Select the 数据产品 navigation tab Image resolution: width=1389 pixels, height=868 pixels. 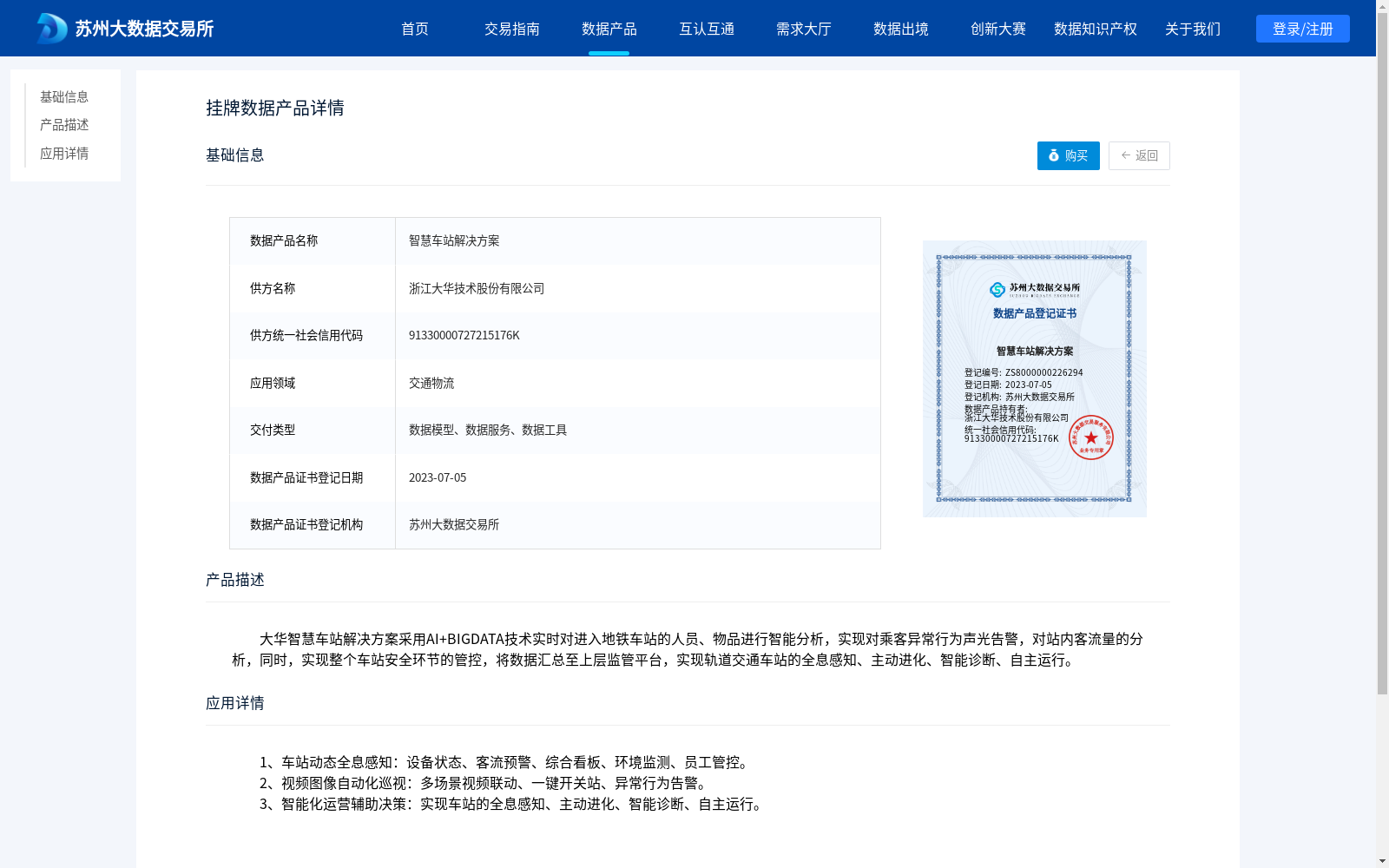(609, 29)
